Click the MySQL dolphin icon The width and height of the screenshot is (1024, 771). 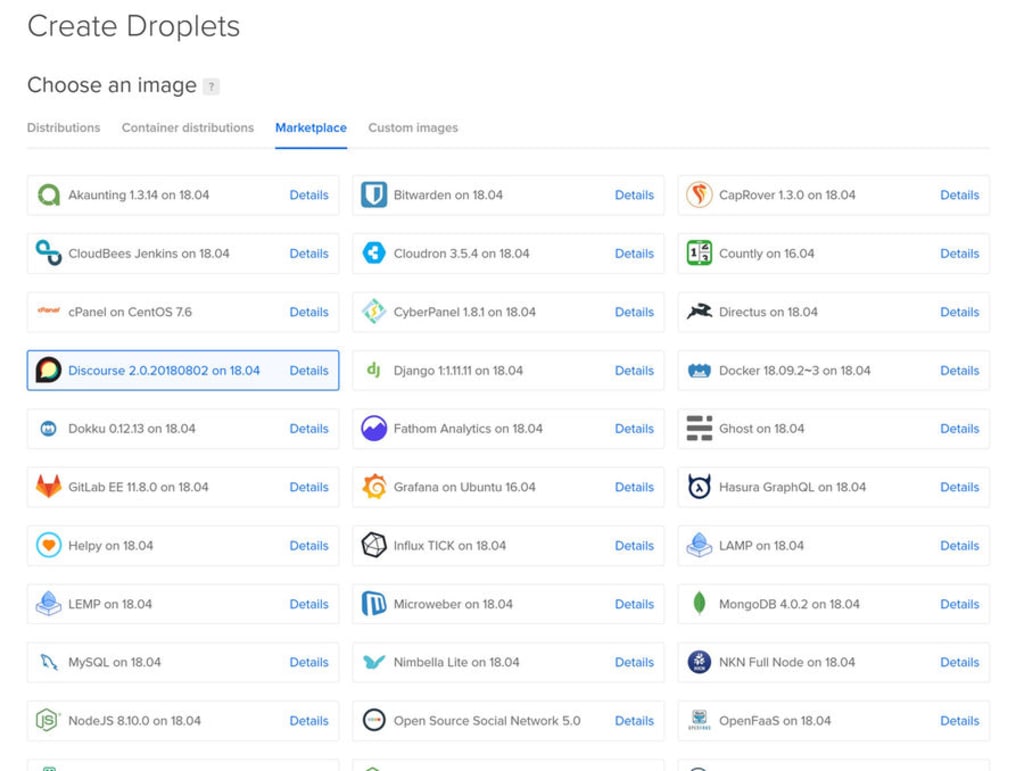[x=48, y=662]
